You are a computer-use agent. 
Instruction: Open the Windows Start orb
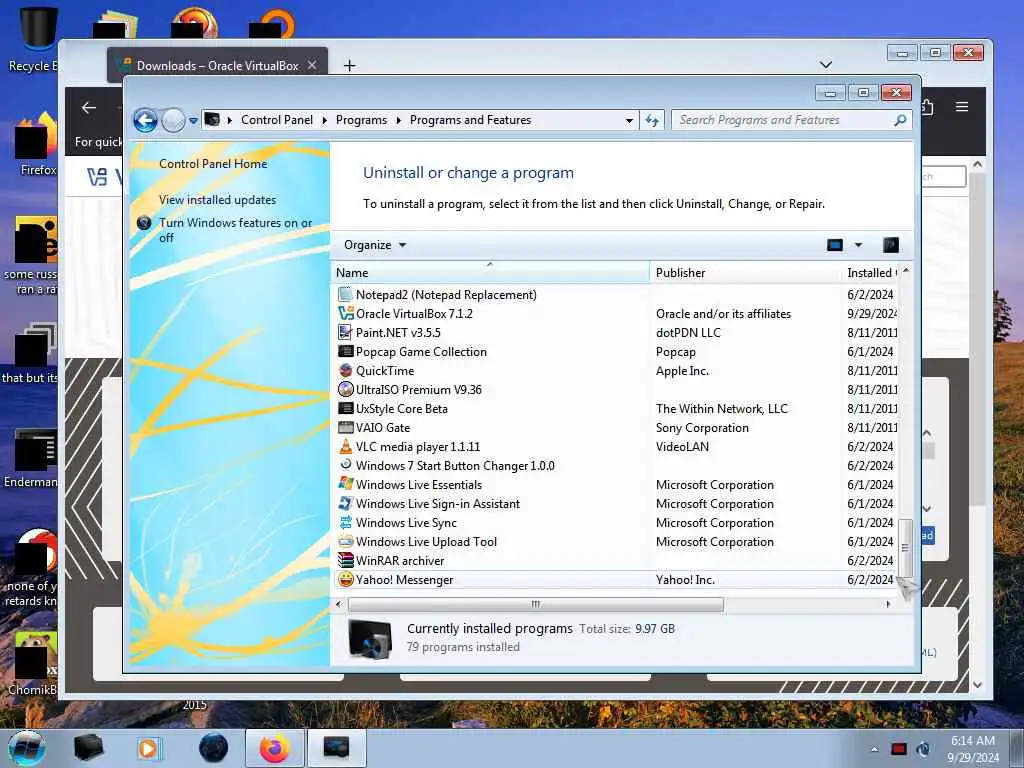[x=27, y=748]
